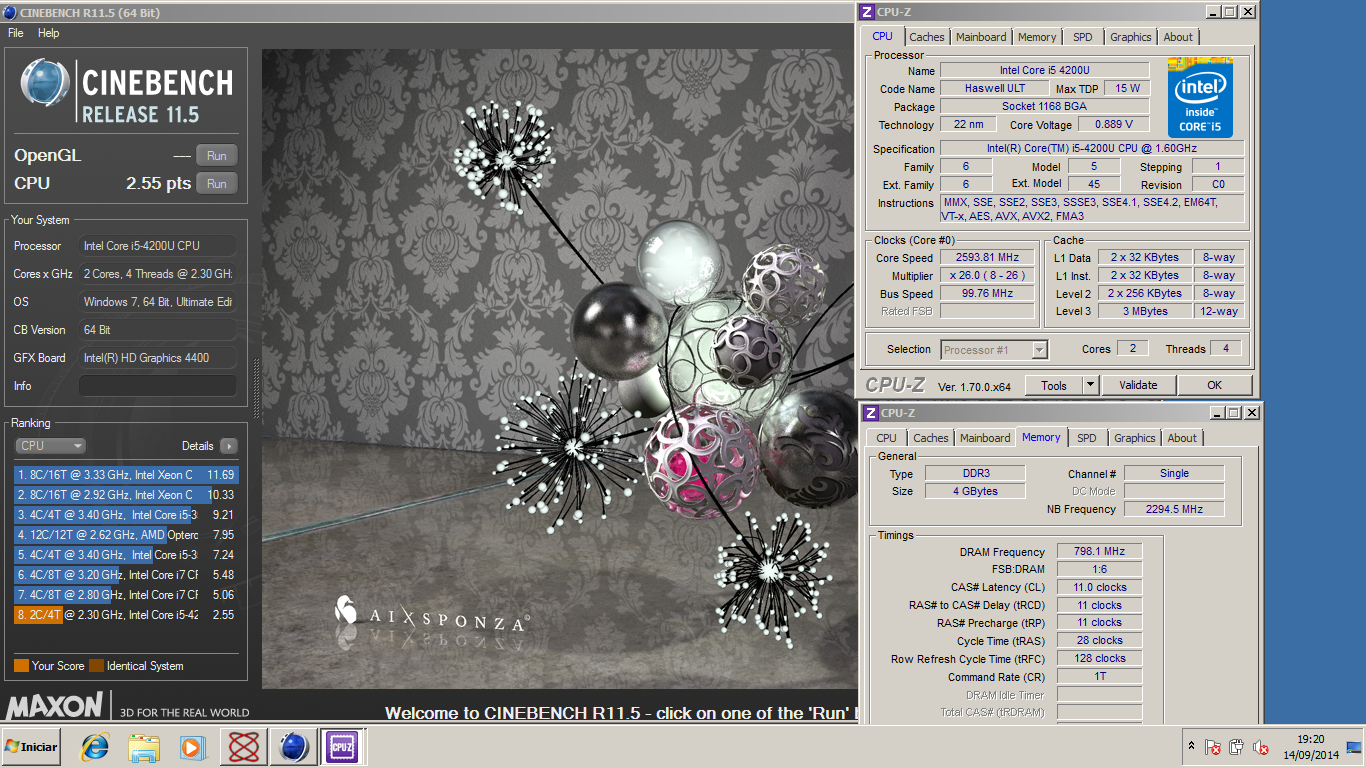
Task: Click the Validate button in CPU-Z
Action: click(x=1138, y=385)
